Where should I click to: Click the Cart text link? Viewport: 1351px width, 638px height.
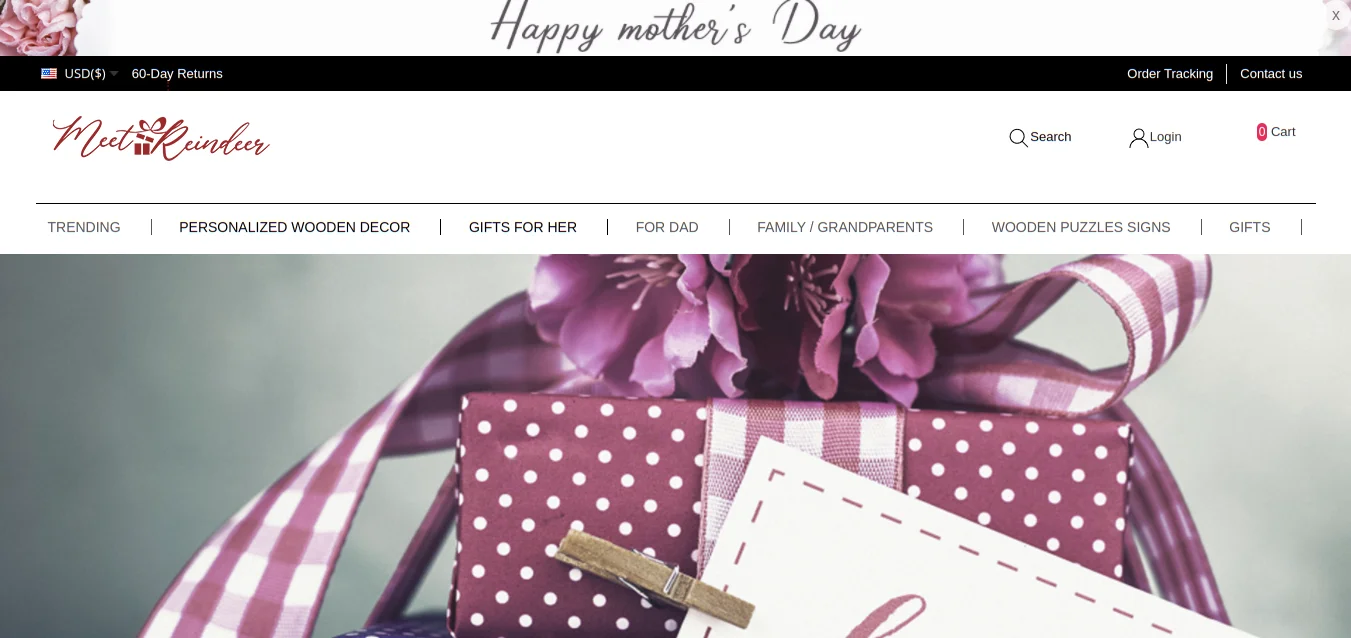tap(1283, 132)
